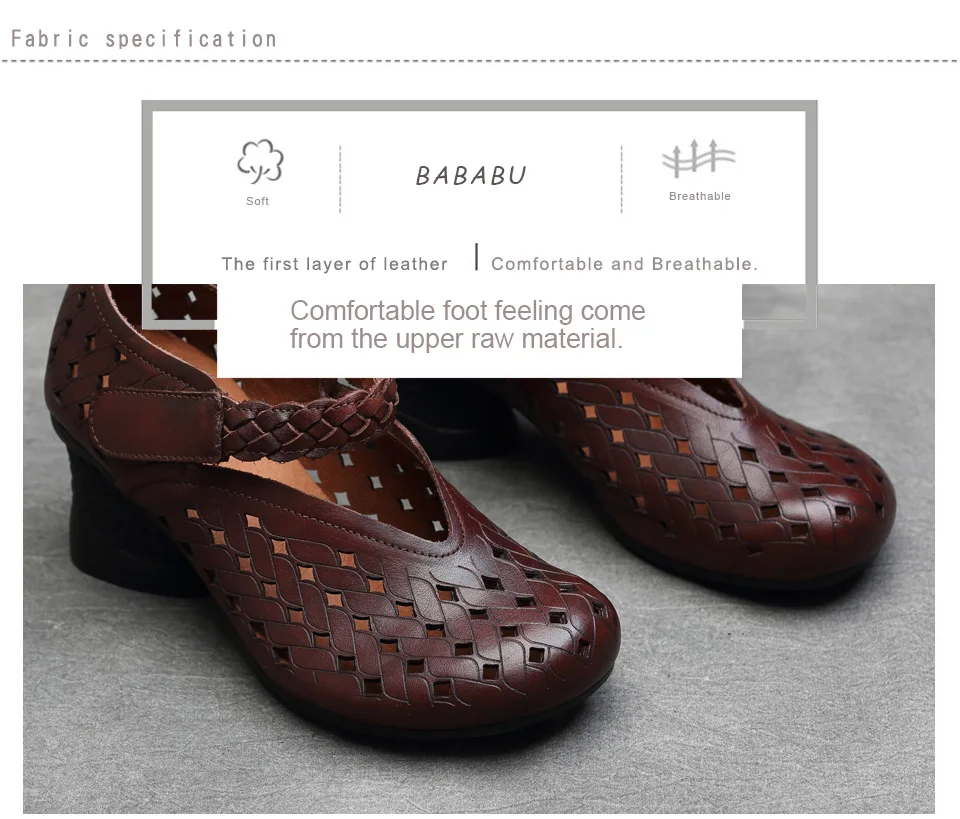This screenshot has width=960, height=819.
Task: Click 'from the upper raw material.' line
Action: [x=456, y=338]
